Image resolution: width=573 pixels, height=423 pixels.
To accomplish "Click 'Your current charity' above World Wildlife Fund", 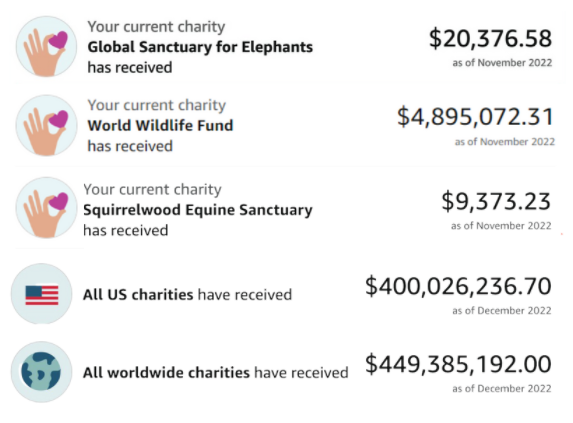I will [x=156, y=105].
